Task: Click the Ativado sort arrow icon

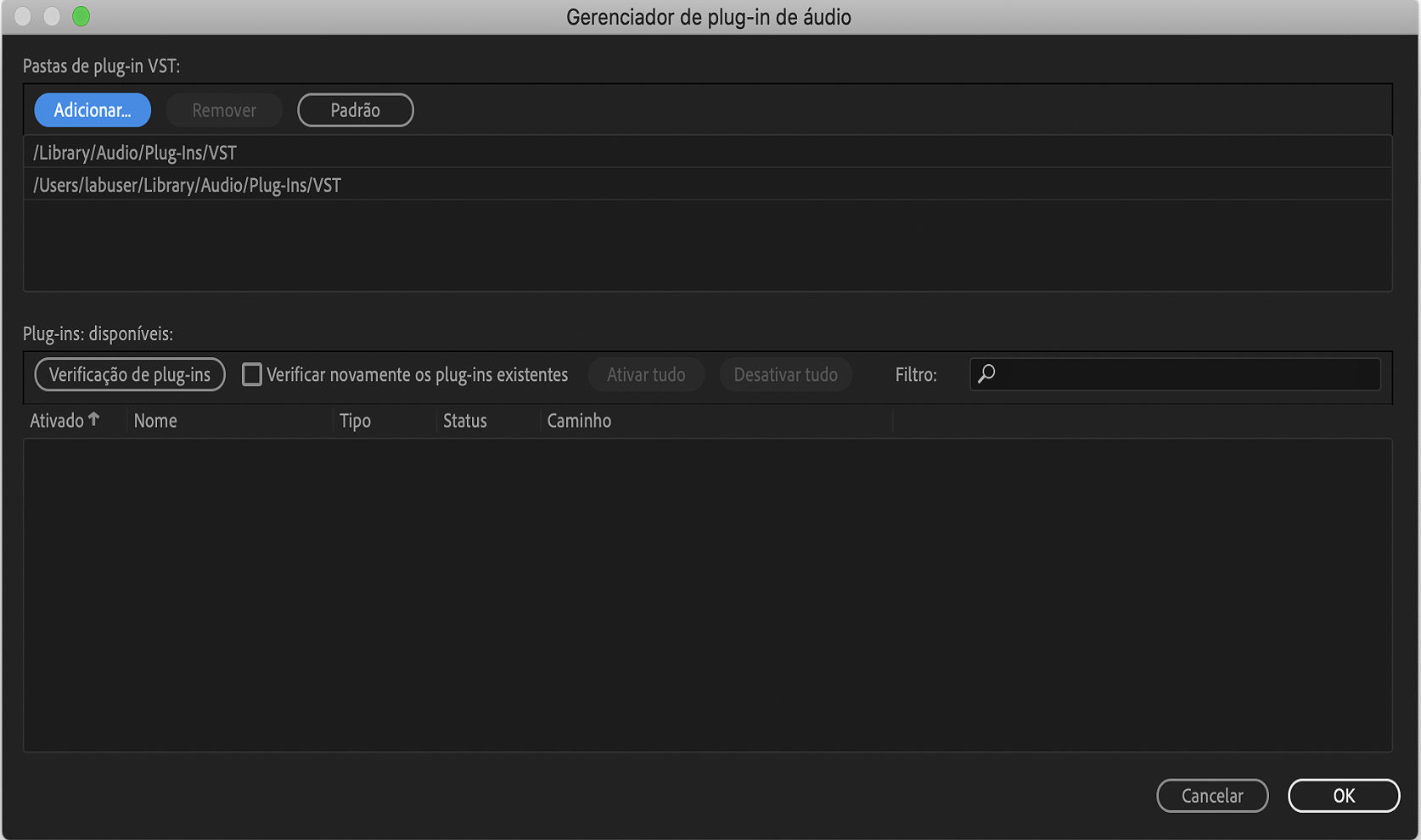Action: click(x=94, y=418)
